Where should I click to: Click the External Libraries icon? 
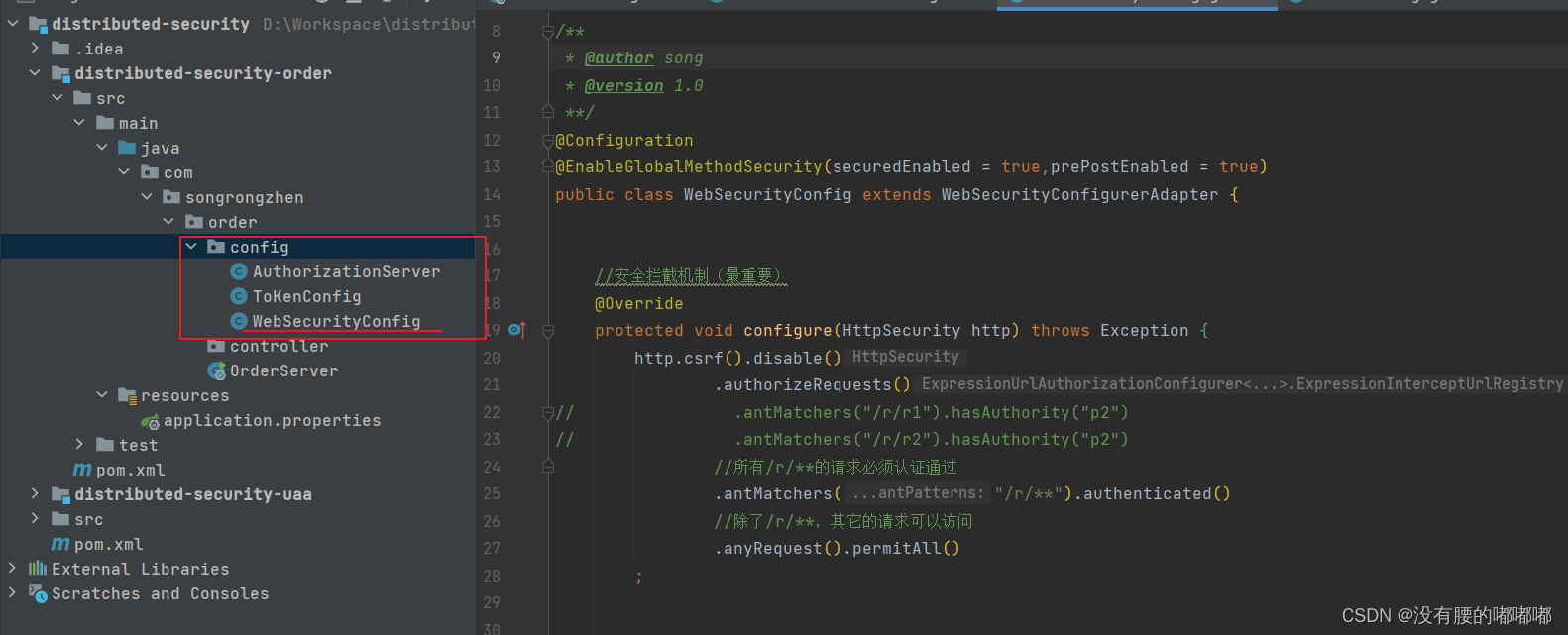[x=38, y=568]
